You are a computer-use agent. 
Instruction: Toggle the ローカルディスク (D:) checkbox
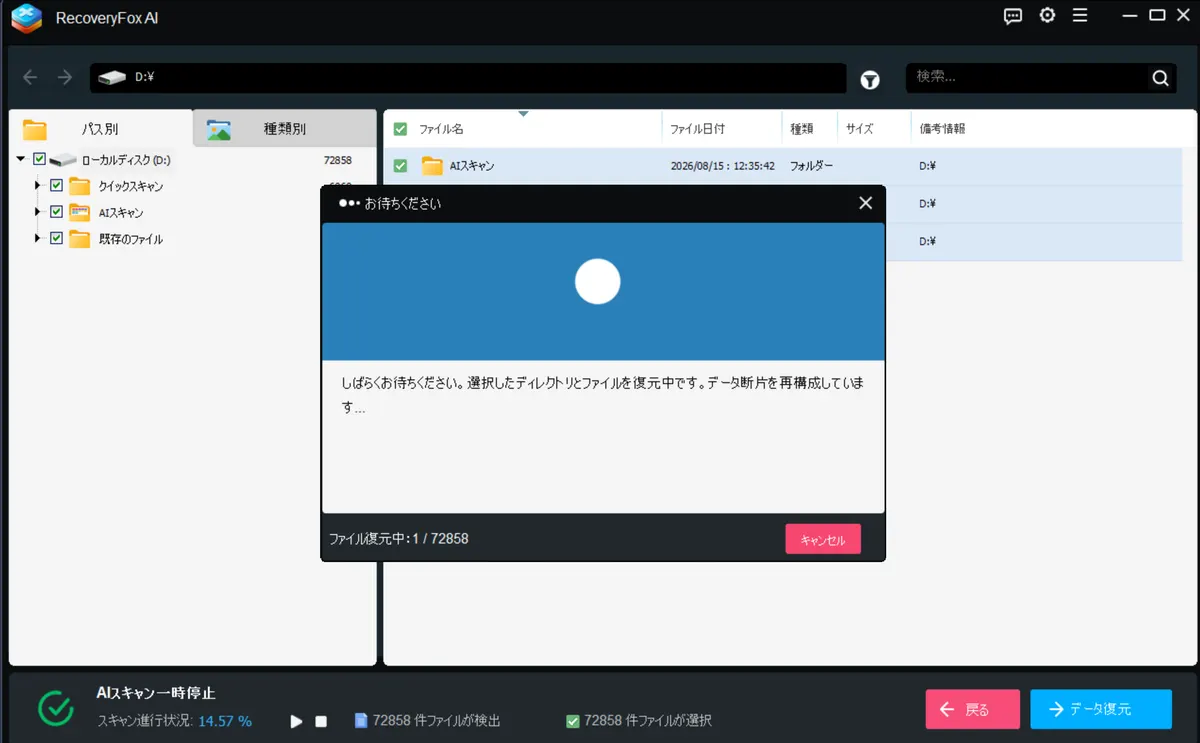pyautogui.click(x=40, y=159)
